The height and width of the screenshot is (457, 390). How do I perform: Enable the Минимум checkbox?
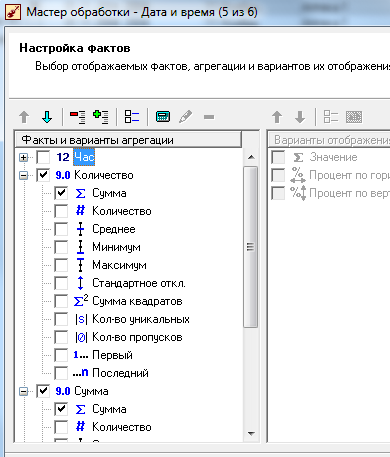pyautogui.click(x=61, y=247)
